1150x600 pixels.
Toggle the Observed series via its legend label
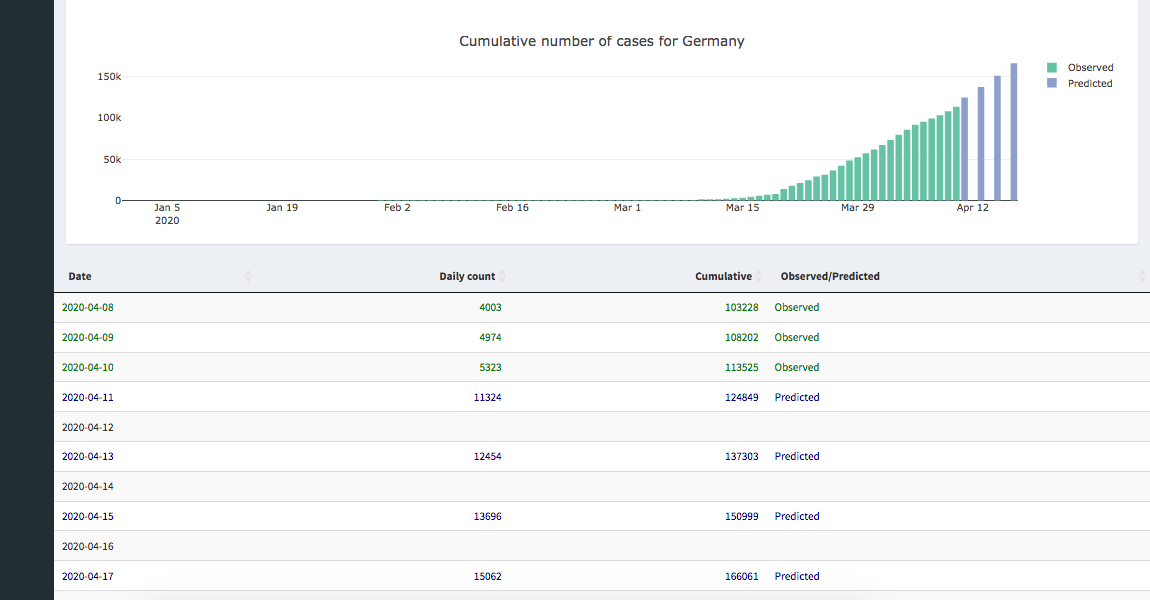(x=1090, y=68)
